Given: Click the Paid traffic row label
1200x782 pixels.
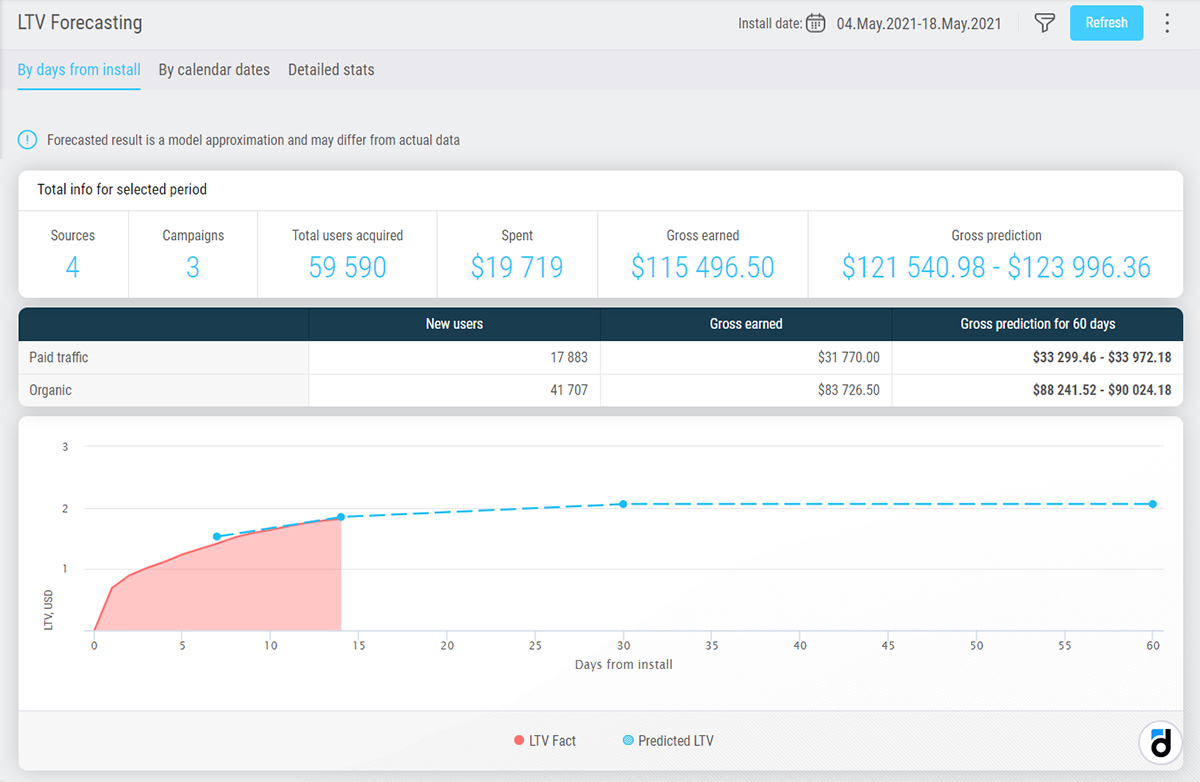Looking at the screenshot, I should click(59, 357).
